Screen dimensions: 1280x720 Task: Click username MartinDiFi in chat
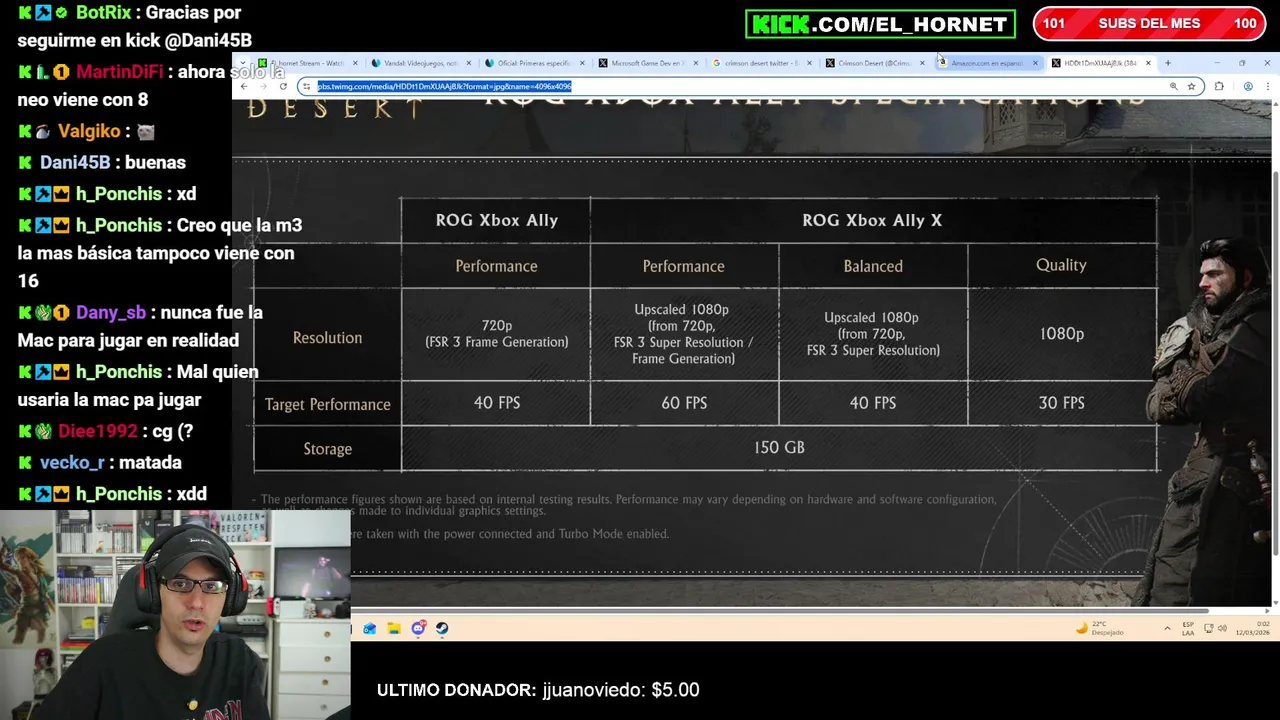point(121,72)
